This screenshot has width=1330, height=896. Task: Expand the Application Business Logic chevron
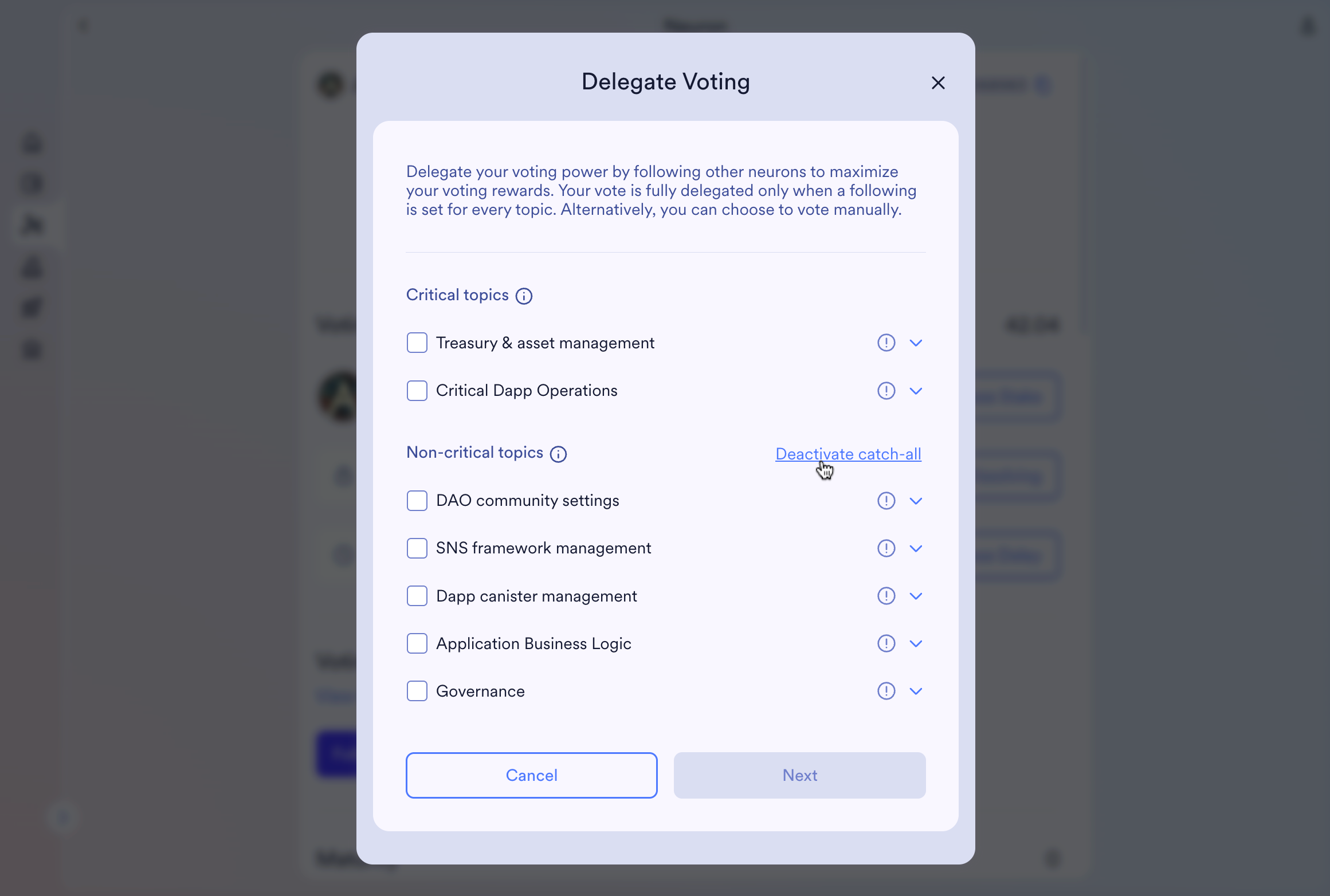(x=916, y=643)
